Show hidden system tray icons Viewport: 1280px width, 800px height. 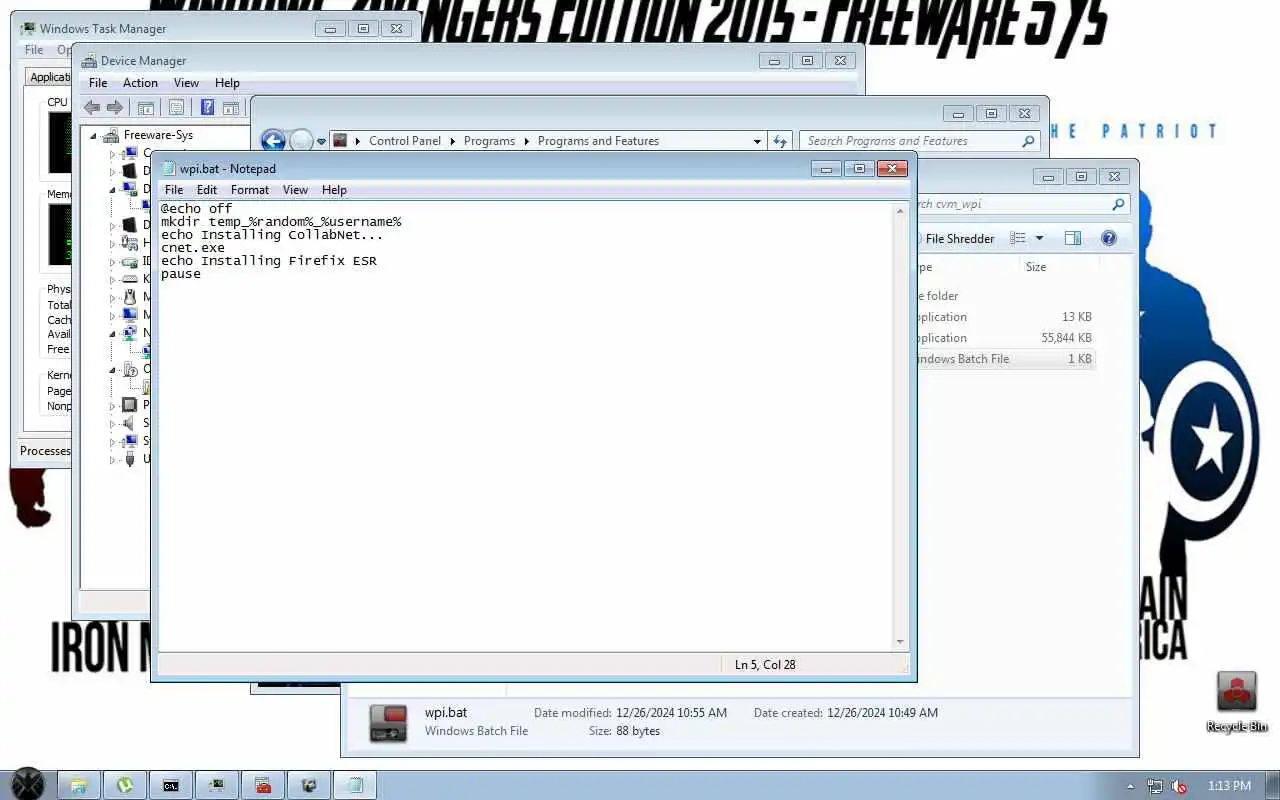coord(1131,786)
